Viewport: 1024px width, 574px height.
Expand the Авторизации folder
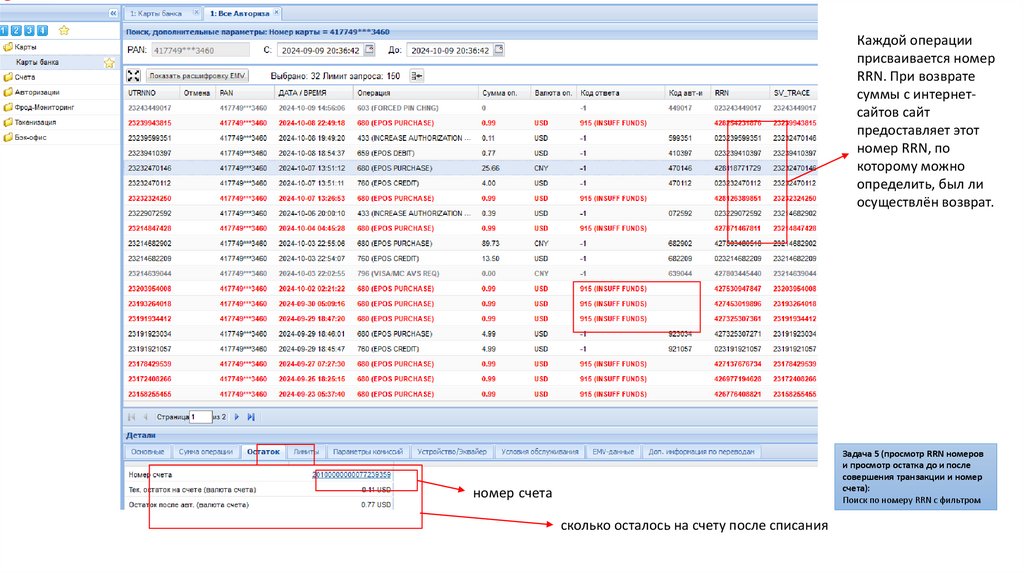pos(37,91)
